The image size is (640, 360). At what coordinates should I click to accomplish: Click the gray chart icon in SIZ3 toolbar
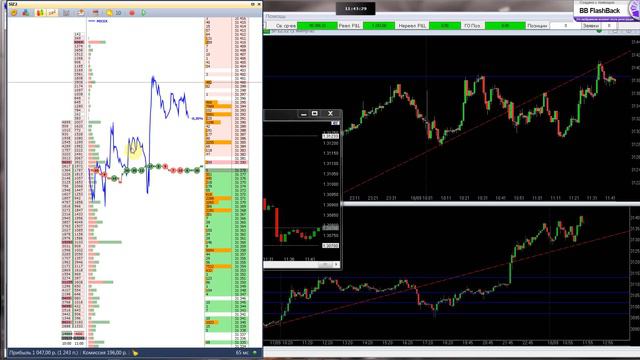(x=66, y=13)
